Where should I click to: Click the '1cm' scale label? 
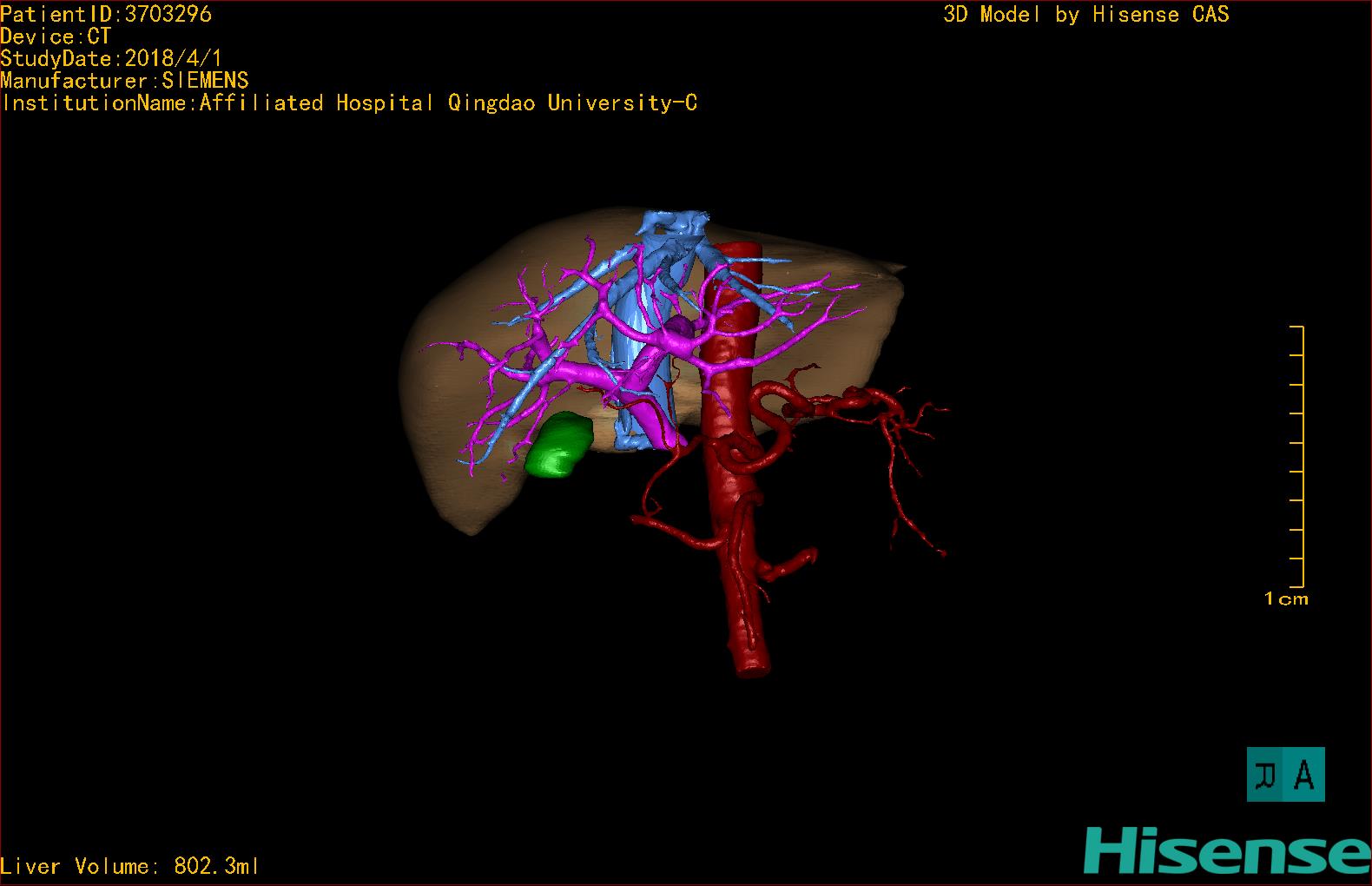coord(1286,598)
